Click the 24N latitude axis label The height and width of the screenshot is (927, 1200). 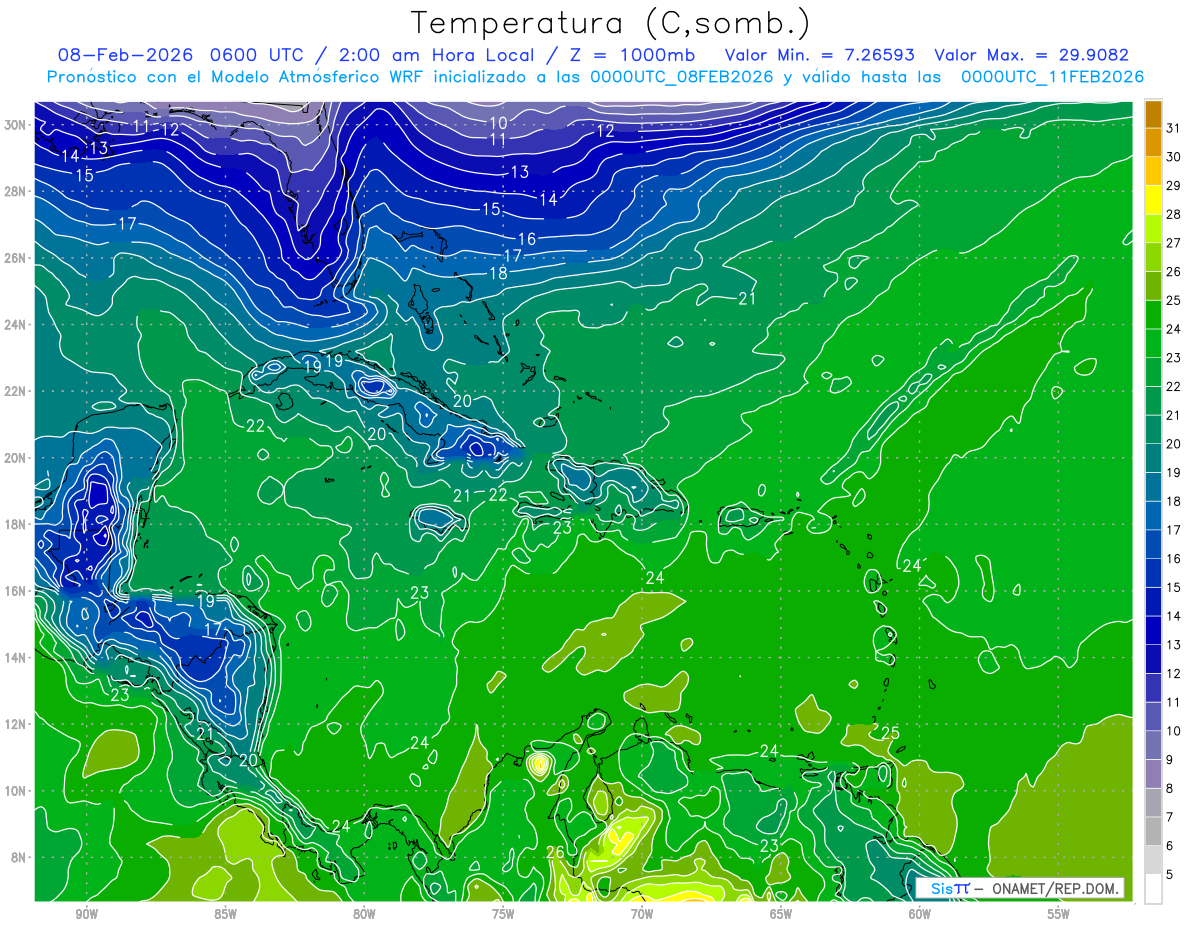tap(15, 325)
